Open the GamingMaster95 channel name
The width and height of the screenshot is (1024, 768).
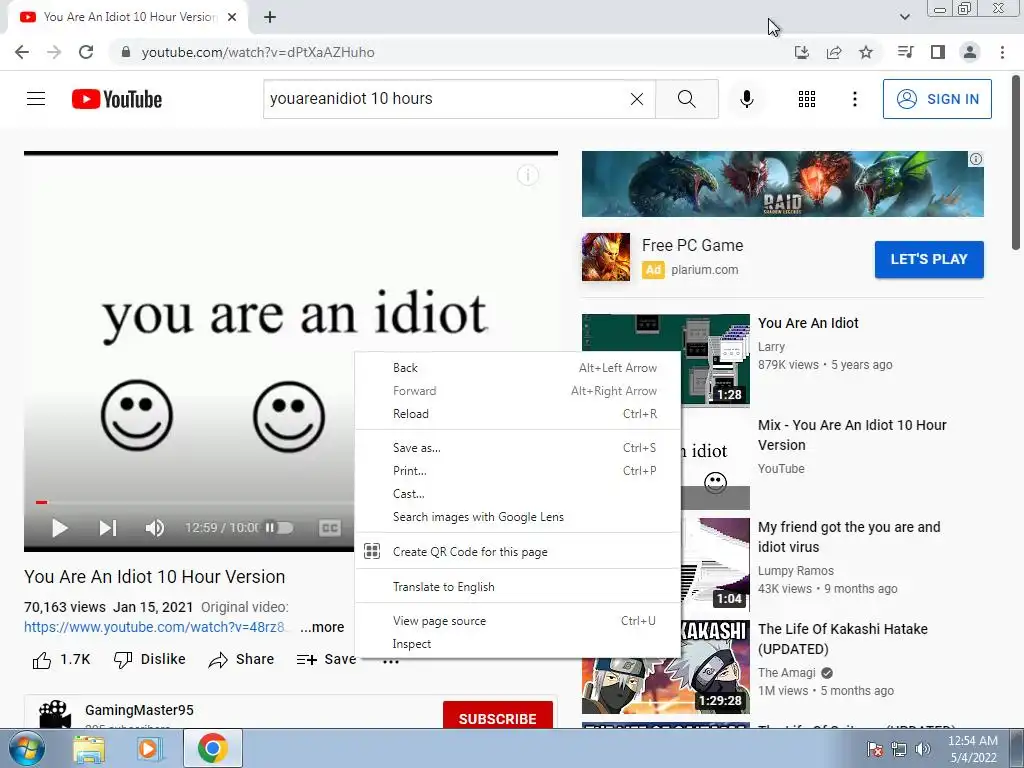(x=139, y=710)
